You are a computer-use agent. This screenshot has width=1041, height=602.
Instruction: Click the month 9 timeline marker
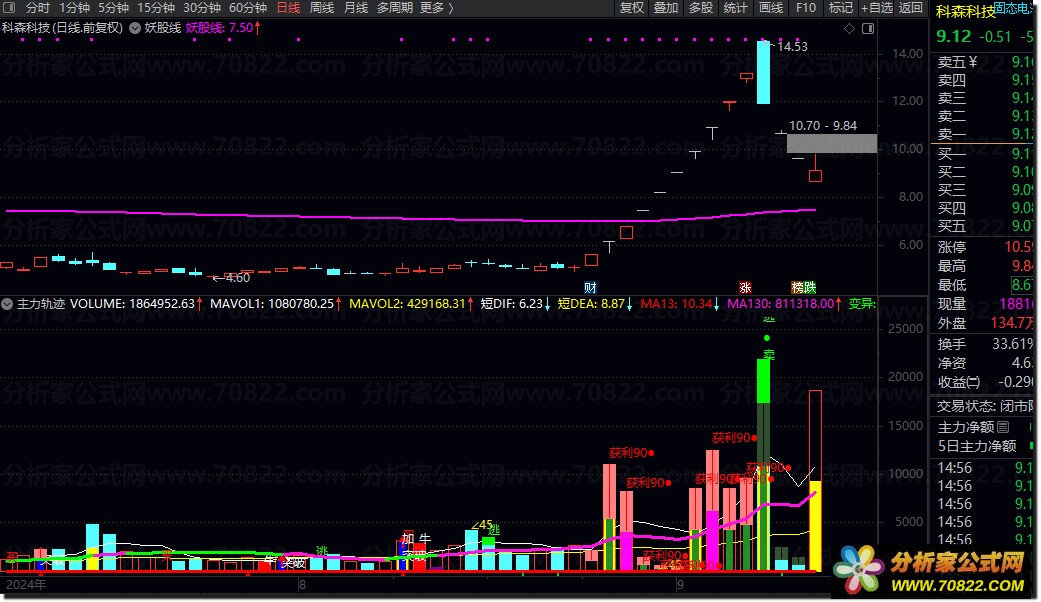680,585
